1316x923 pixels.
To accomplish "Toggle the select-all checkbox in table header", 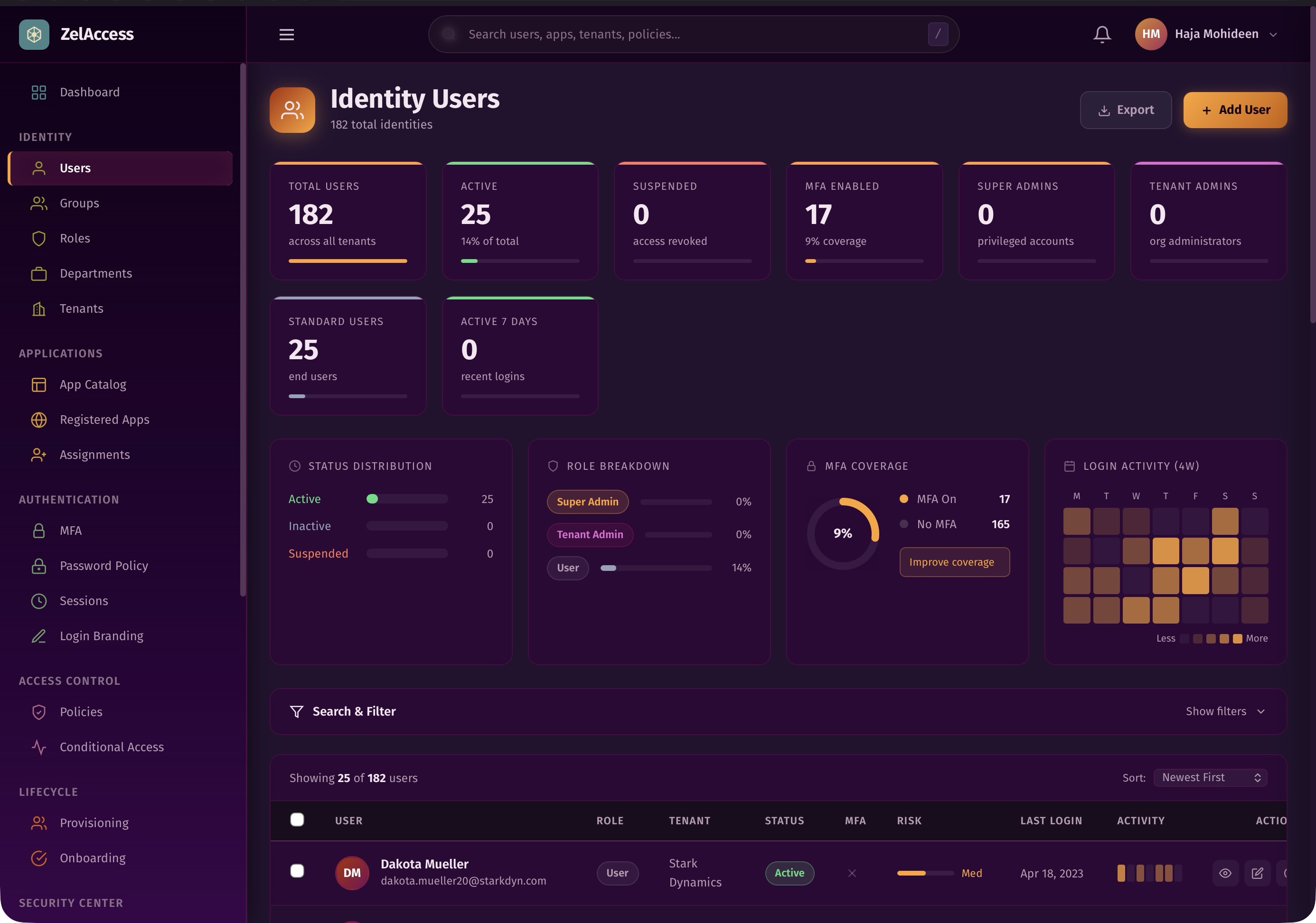I will coord(298,820).
